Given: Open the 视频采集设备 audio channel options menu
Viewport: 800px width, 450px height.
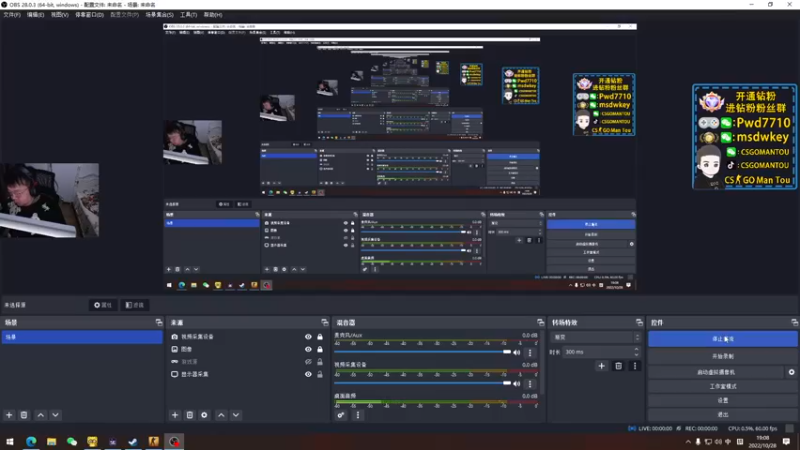Looking at the screenshot, I should (x=530, y=384).
